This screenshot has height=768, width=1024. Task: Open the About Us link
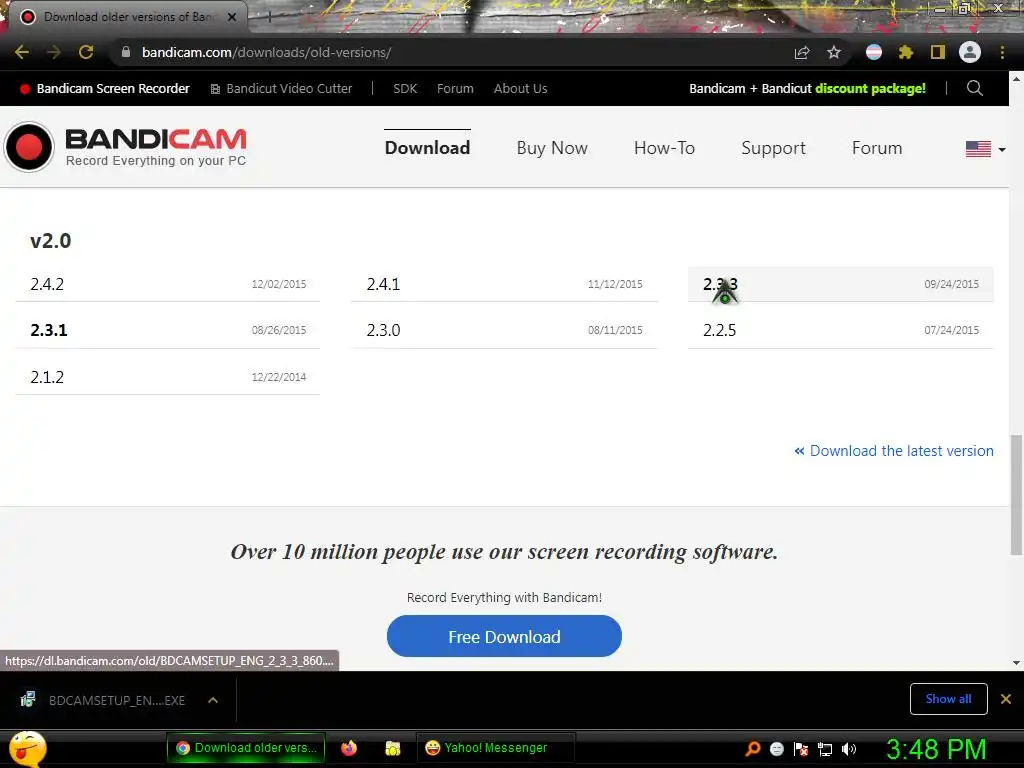[x=520, y=88]
